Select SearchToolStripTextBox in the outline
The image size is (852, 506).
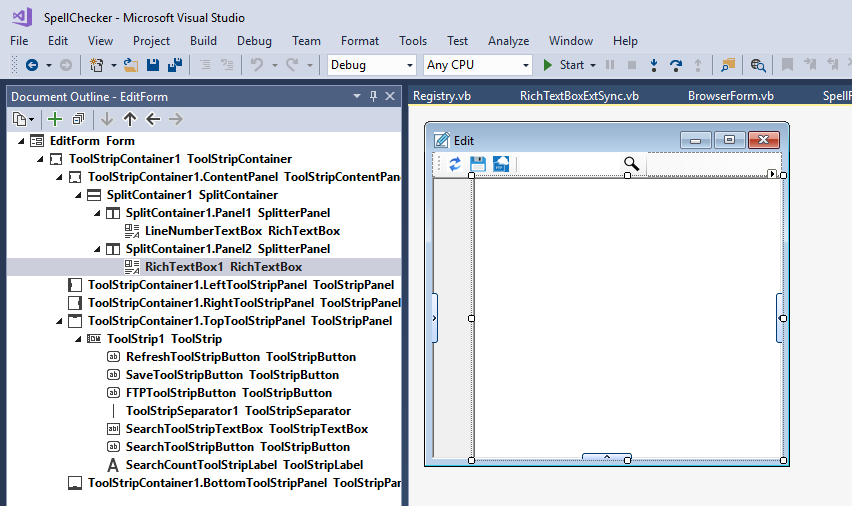(x=247, y=429)
